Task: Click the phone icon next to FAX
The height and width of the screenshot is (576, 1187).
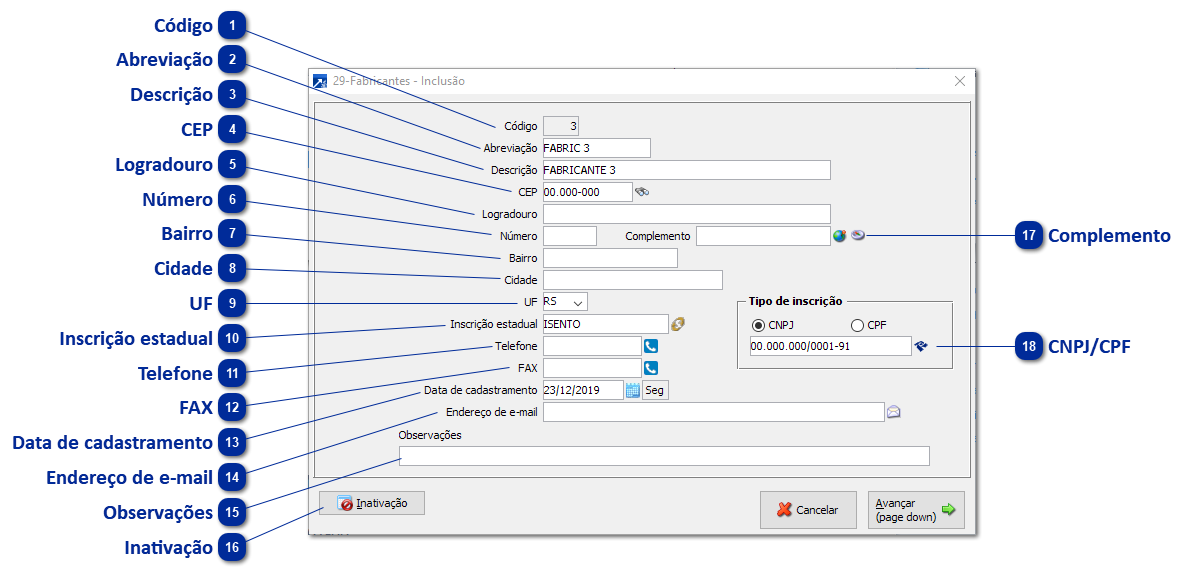Action: pyautogui.click(x=650, y=368)
